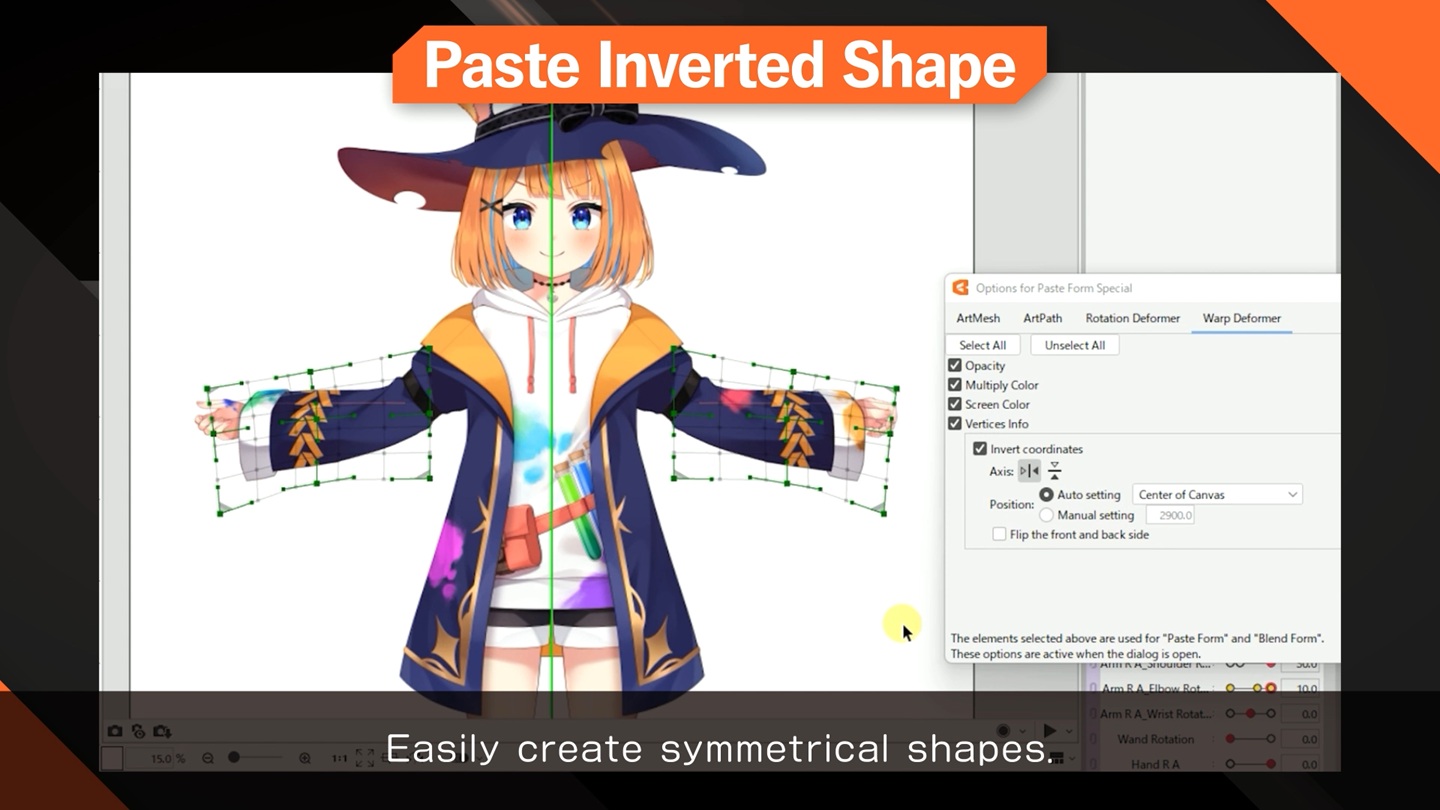Choose the Manual setting radio button
The image size is (1440, 810).
pyautogui.click(x=1047, y=515)
